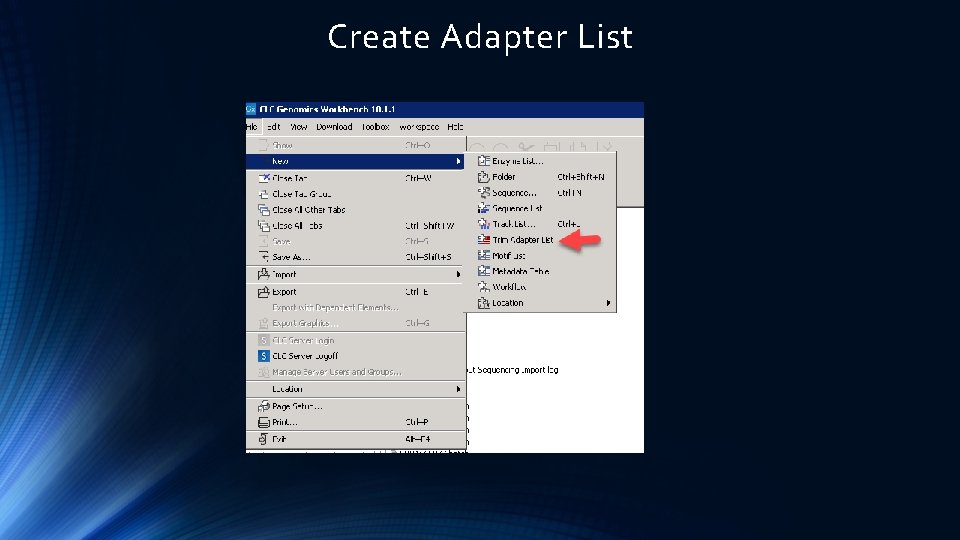Image resolution: width=960 pixels, height=540 pixels.
Task: Click the Close All Tabs icon
Action: [x=264, y=225]
